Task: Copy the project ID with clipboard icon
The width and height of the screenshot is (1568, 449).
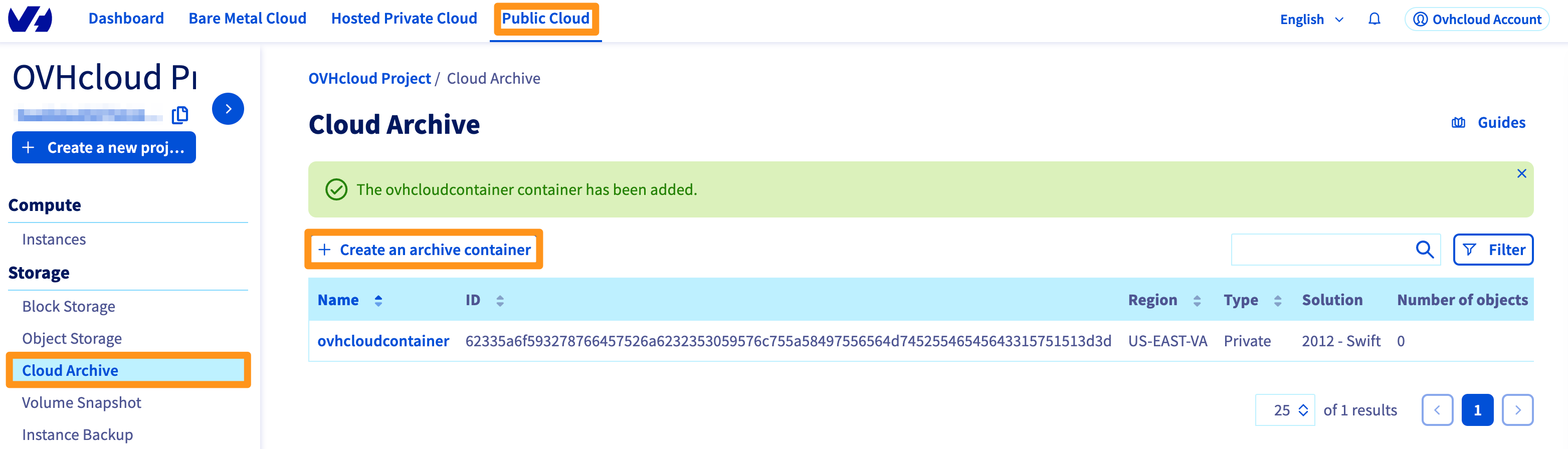Action: pos(179,115)
